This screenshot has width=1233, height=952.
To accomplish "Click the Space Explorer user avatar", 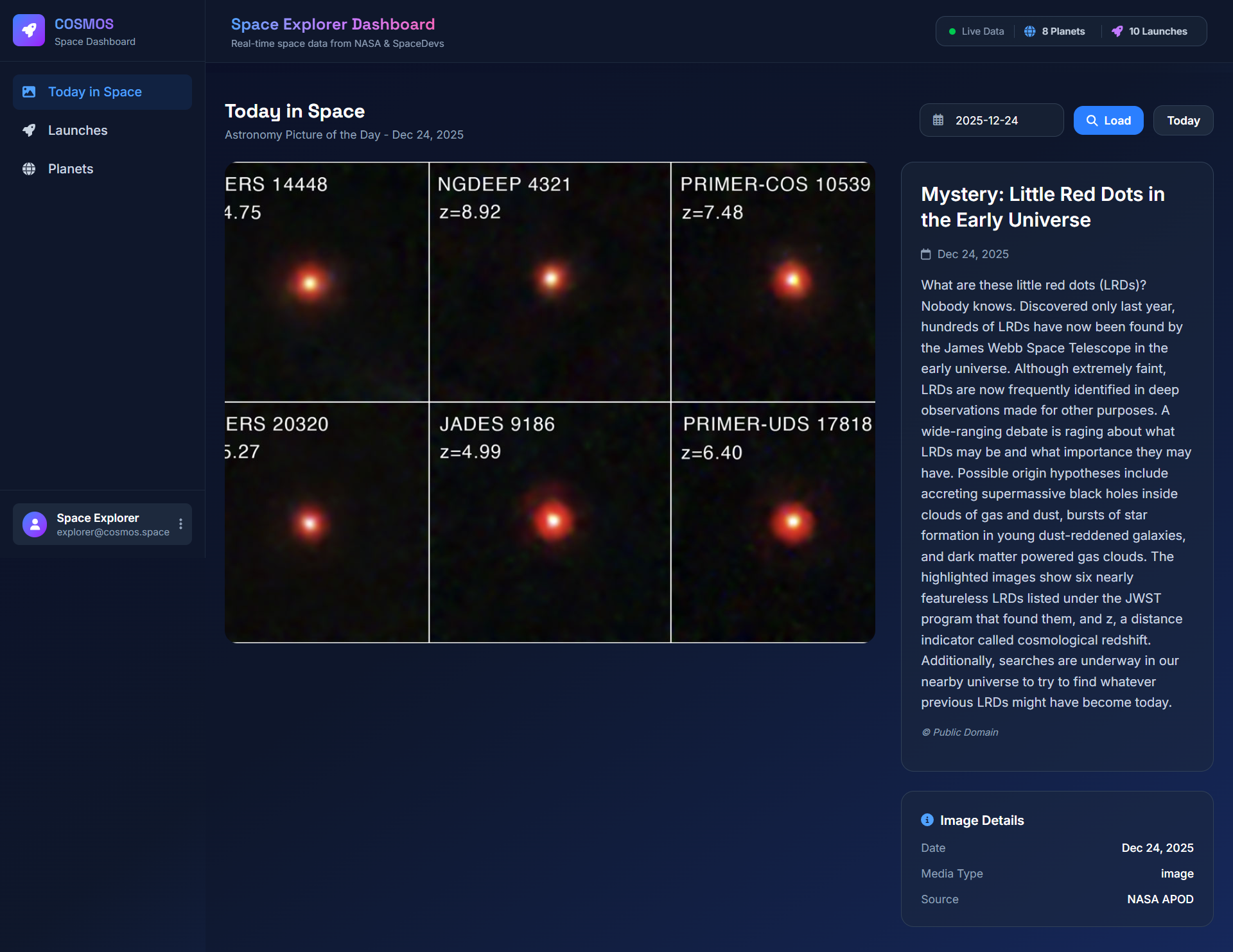I will click(35, 524).
